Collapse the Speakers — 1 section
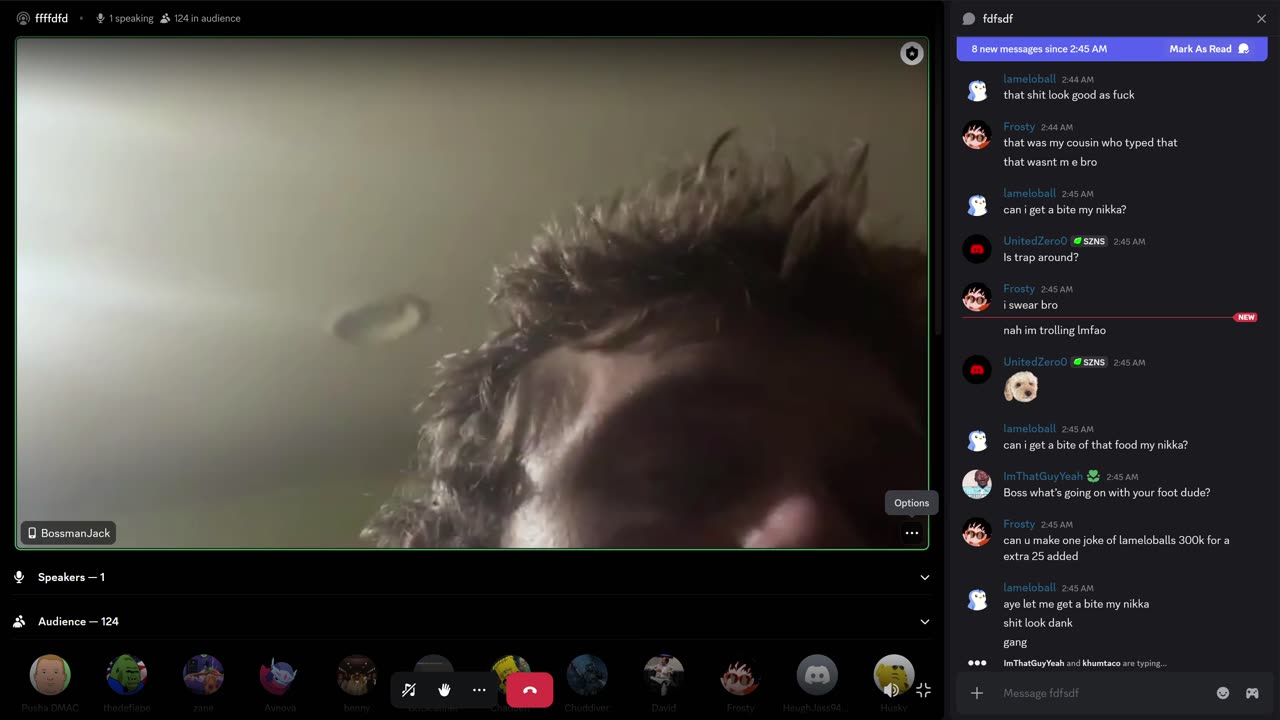The height and width of the screenshot is (720, 1280). click(x=925, y=577)
